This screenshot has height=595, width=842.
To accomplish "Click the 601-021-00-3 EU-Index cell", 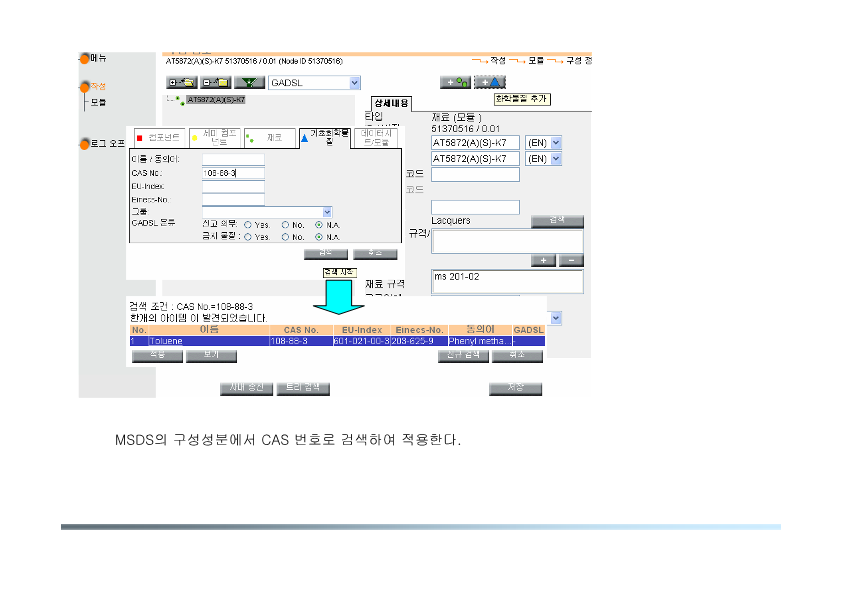I will (361, 341).
